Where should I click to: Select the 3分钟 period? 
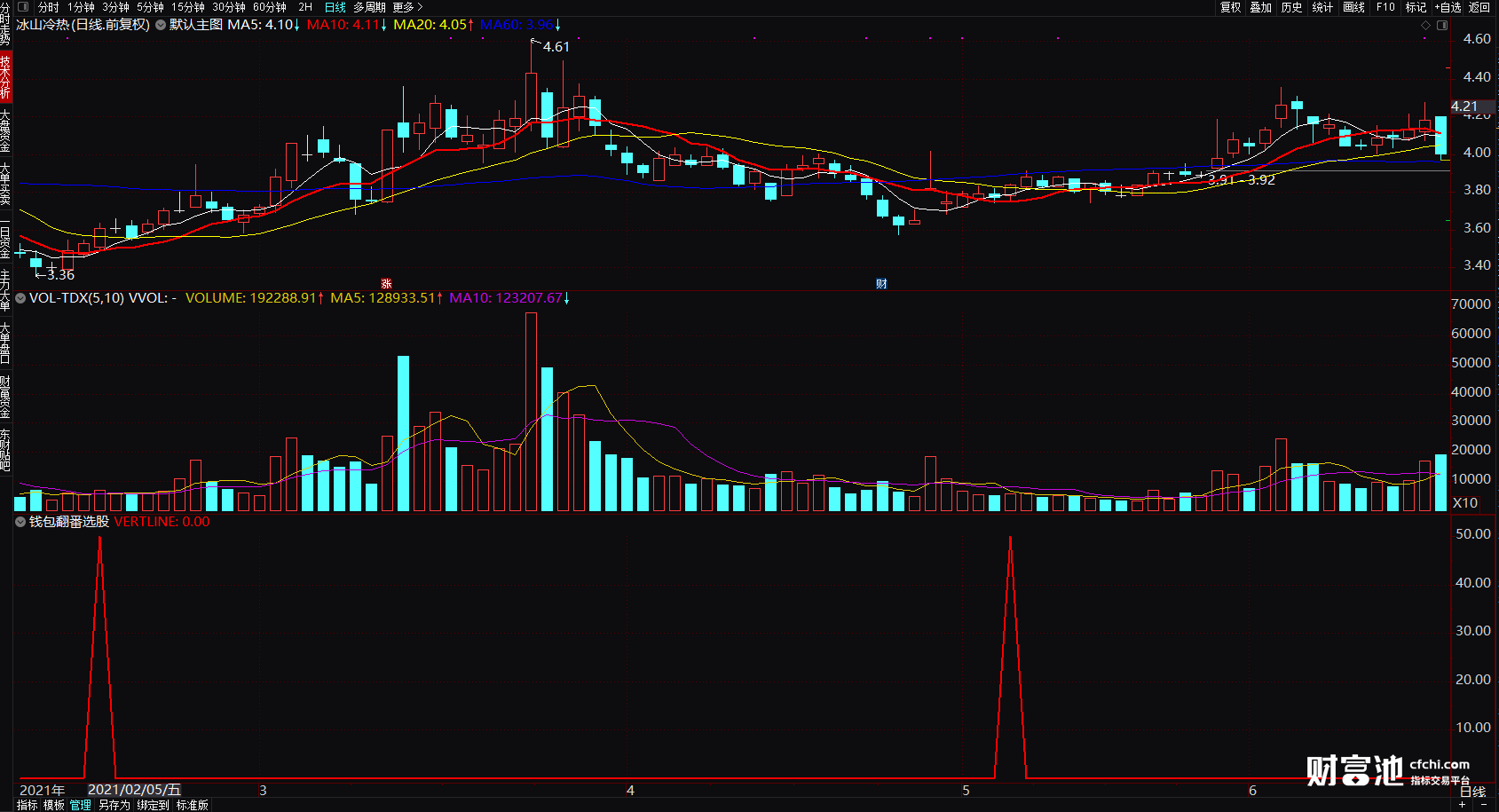(x=115, y=7)
